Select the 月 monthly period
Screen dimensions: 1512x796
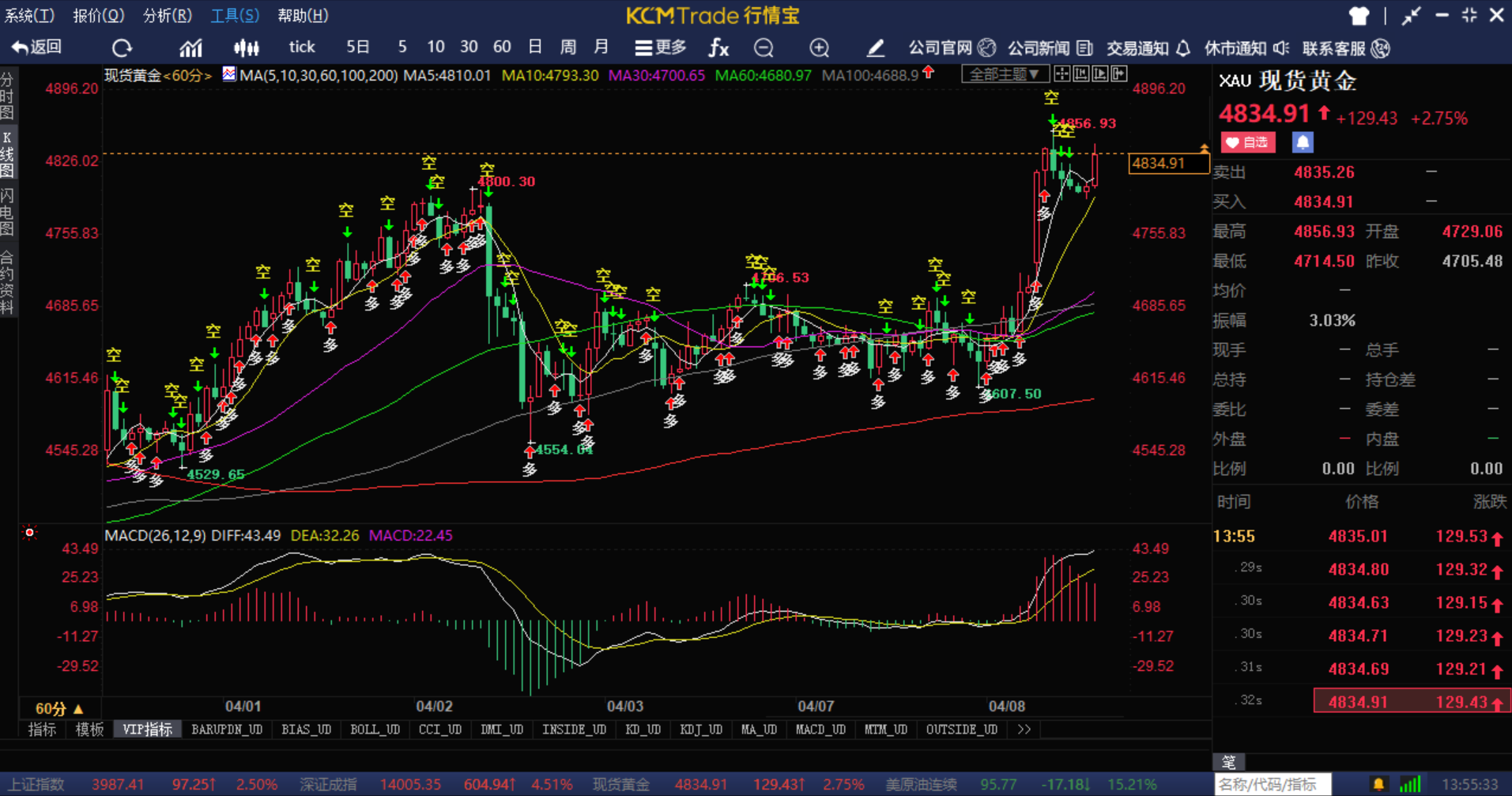pyautogui.click(x=601, y=47)
